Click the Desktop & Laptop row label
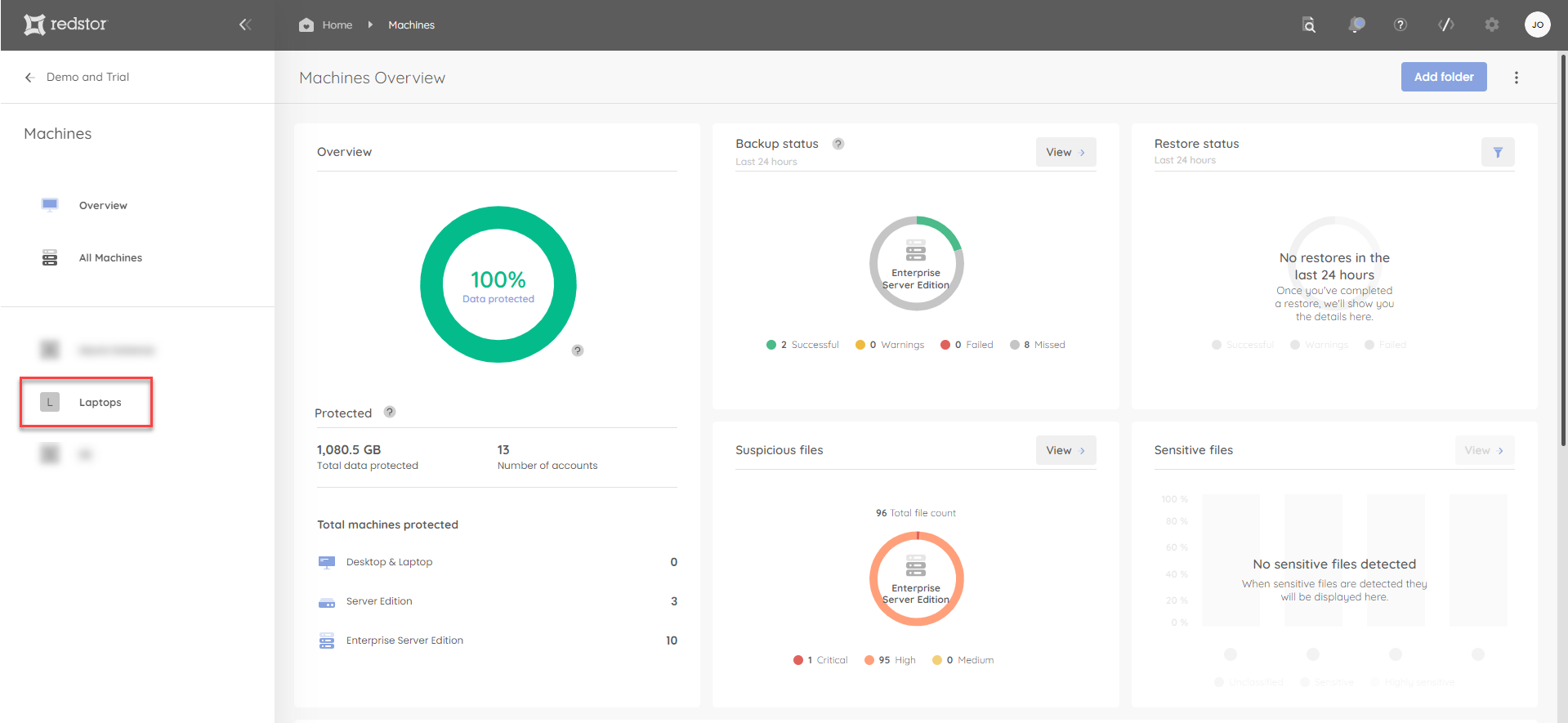 (389, 562)
